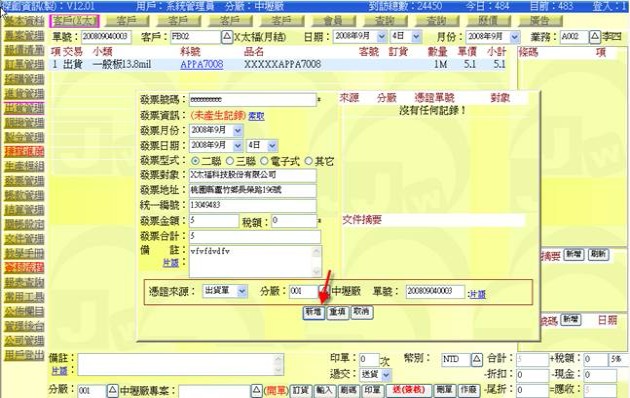
Task: Expand the 發票月份 month dropdown
Action: [x=238, y=131]
